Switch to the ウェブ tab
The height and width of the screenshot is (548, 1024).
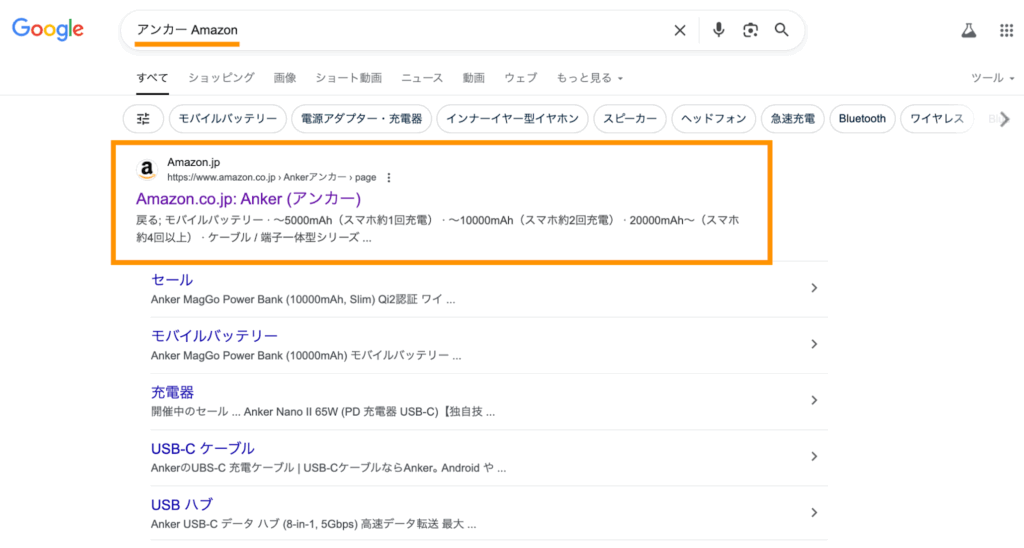point(520,78)
